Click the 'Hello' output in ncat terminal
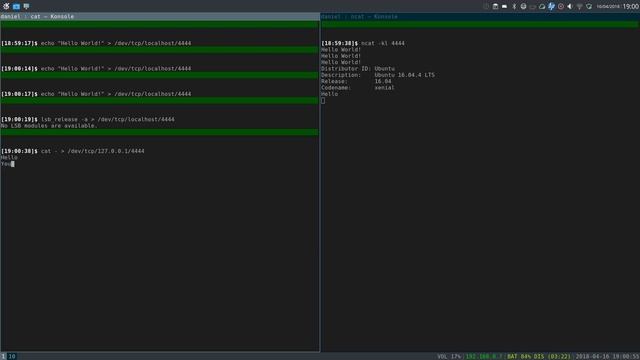The width and height of the screenshot is (640, 360). point(329,94)
